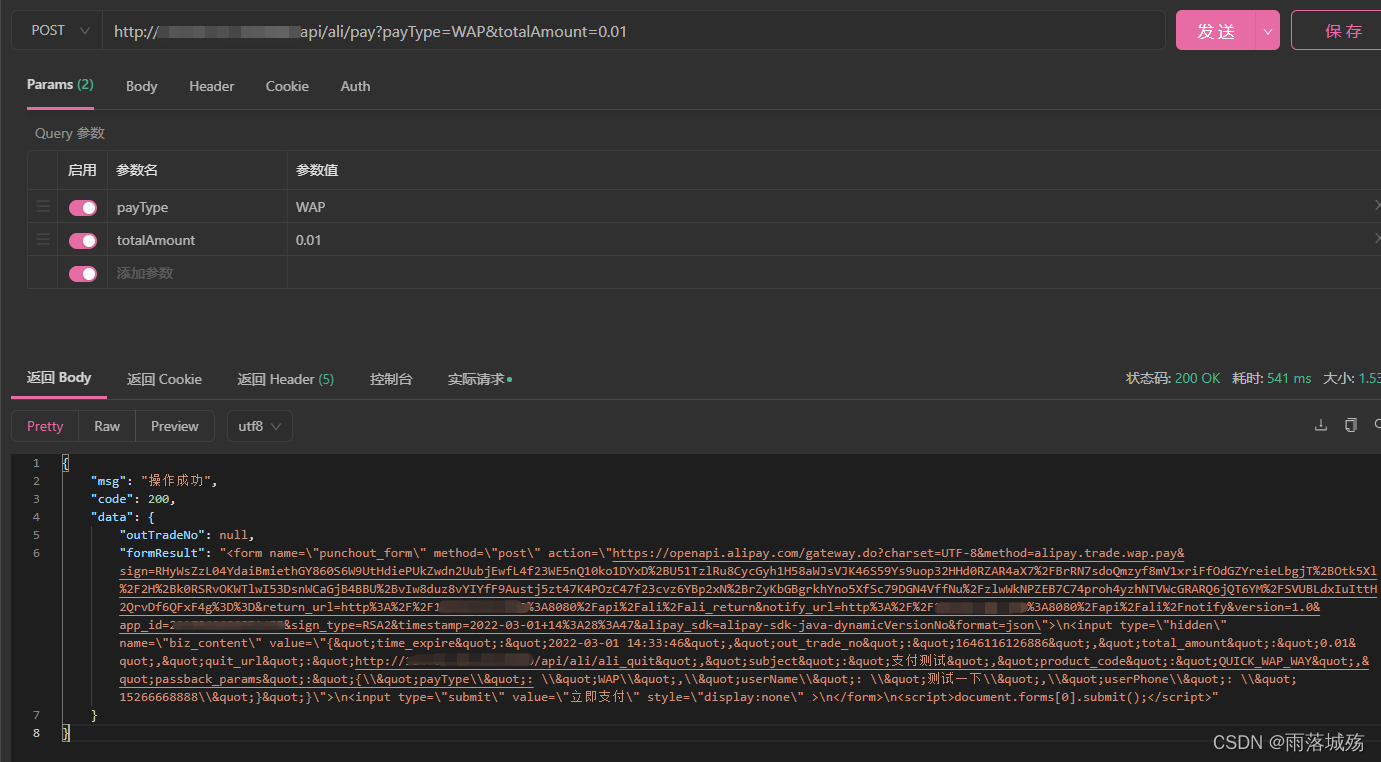The width and height of the screenshot is (1381, 762).
Task: Click the 发送 send button
Action: [1215, 31]
